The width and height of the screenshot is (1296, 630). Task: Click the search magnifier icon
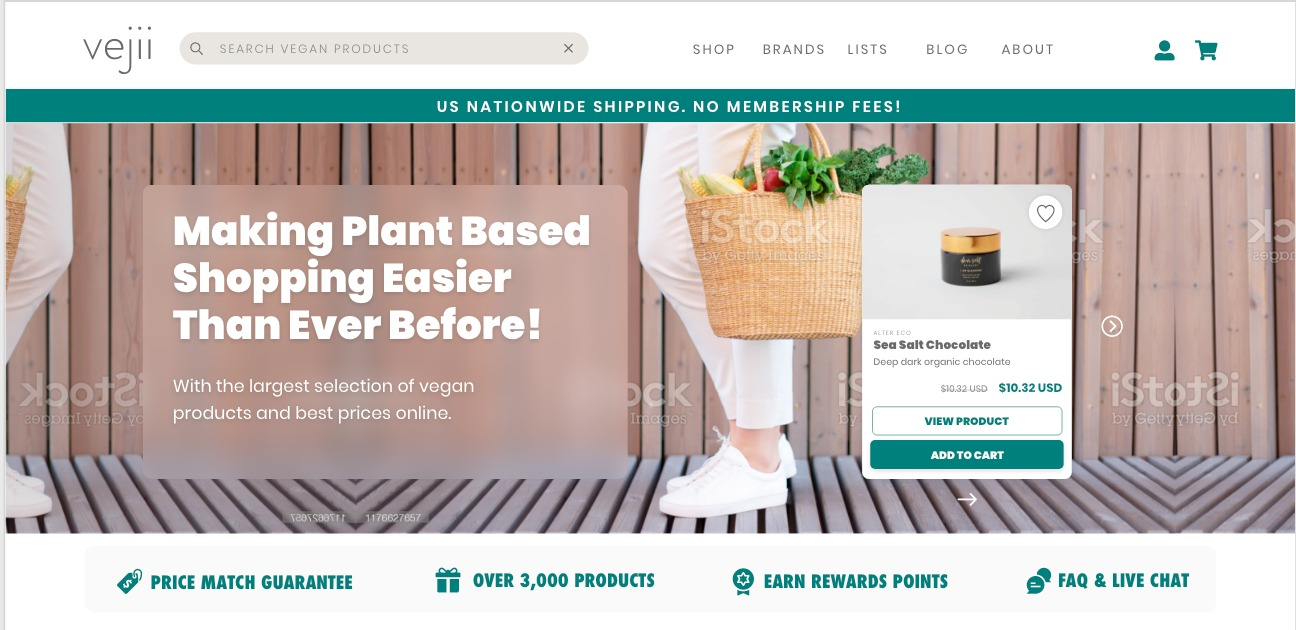pos(197,48)
